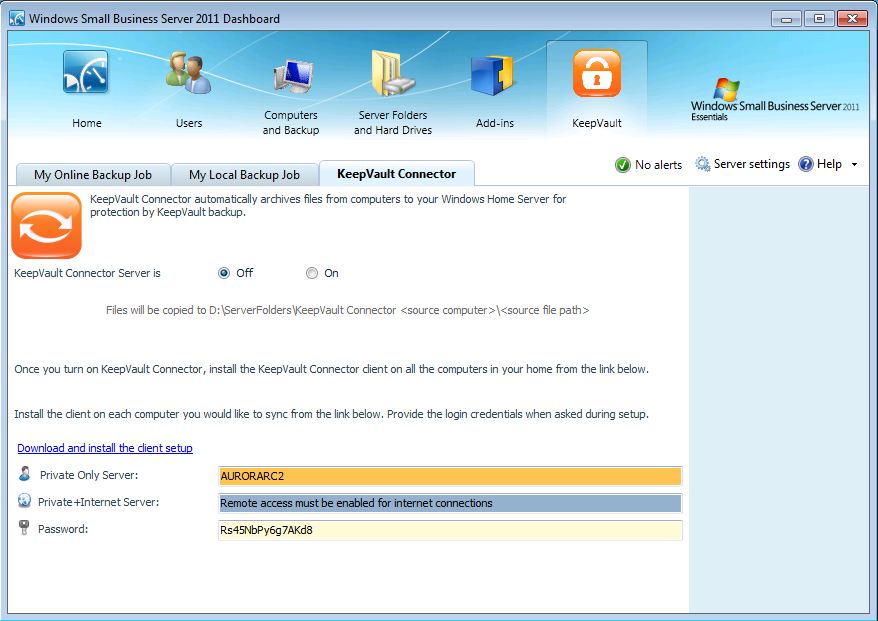
Task: Open Server Folders and Hard Drives icon
Action: 393,73
